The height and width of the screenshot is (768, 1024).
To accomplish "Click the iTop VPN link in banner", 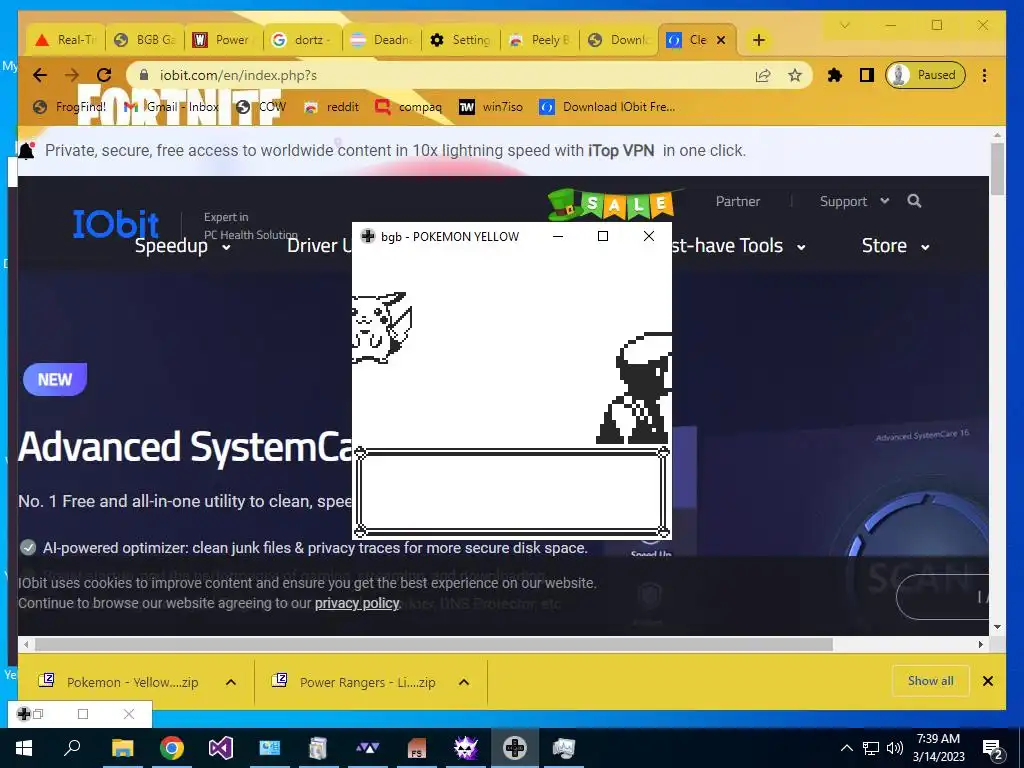I will click(x=621, y=151).
